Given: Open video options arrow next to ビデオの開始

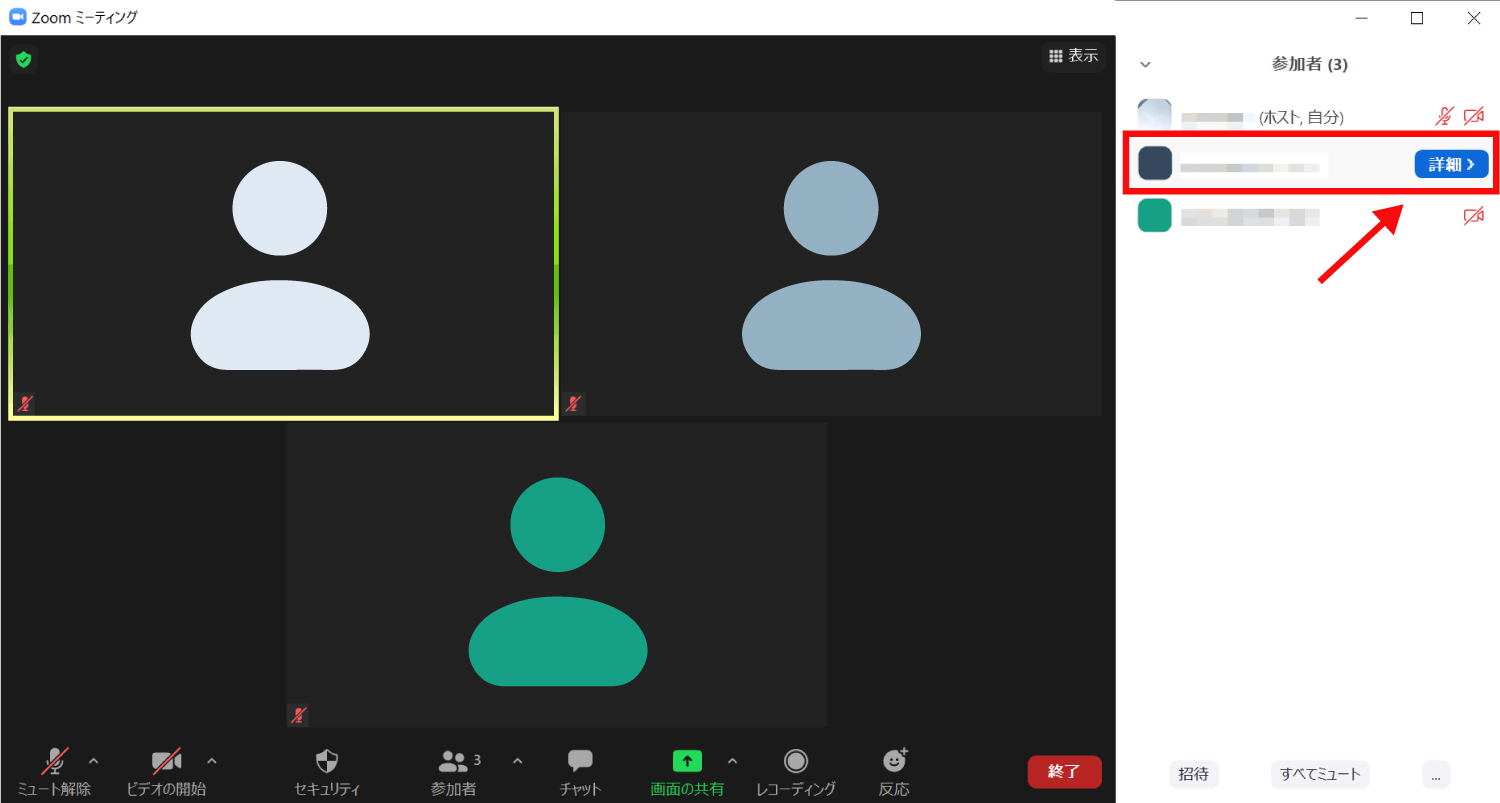Looking at the screenshot, I should tap(212, 761).
